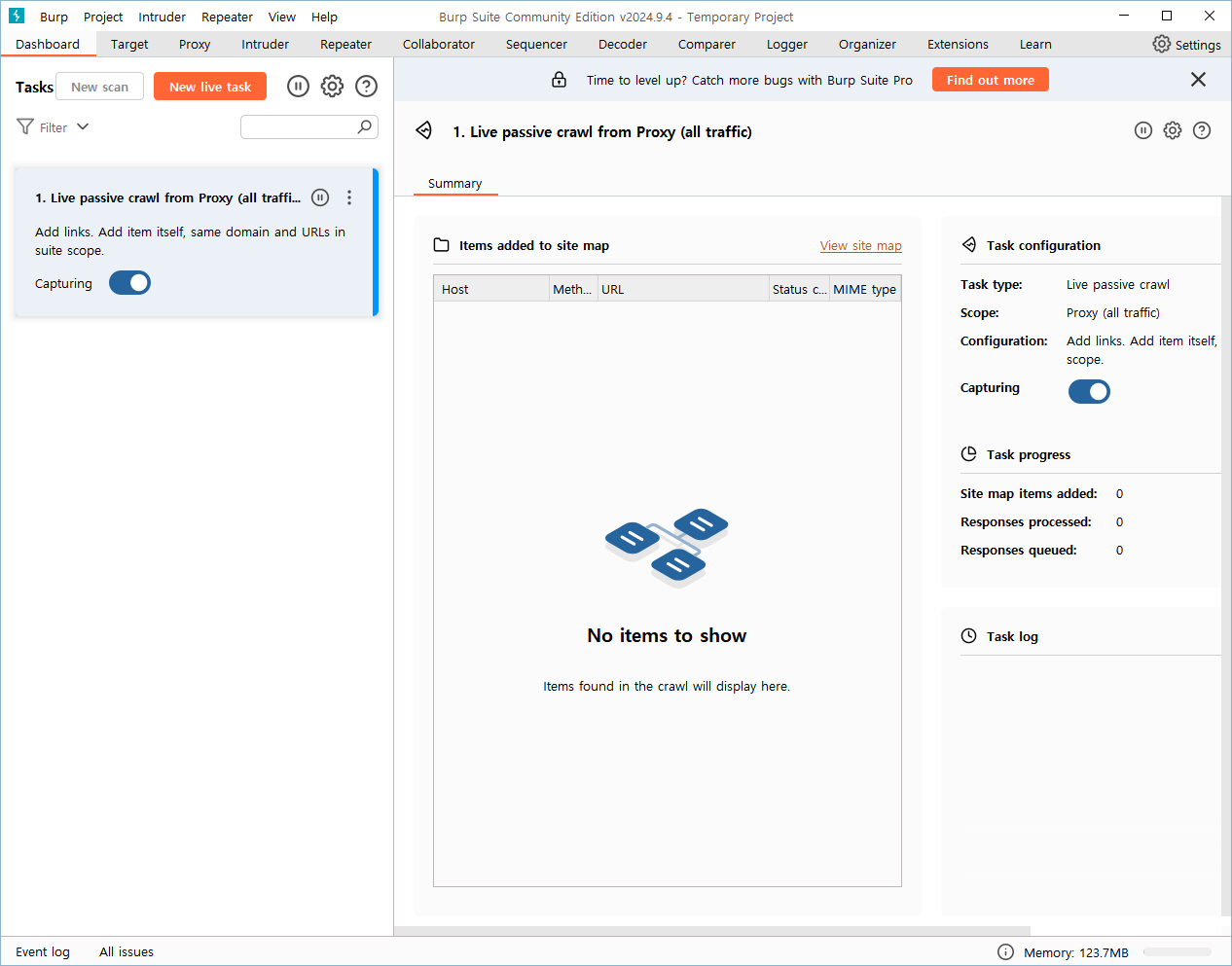The width and height of the screenshot is (1232, 966).
Task: Click the memory usage progress bar
Action: (x=1178, y=952)
